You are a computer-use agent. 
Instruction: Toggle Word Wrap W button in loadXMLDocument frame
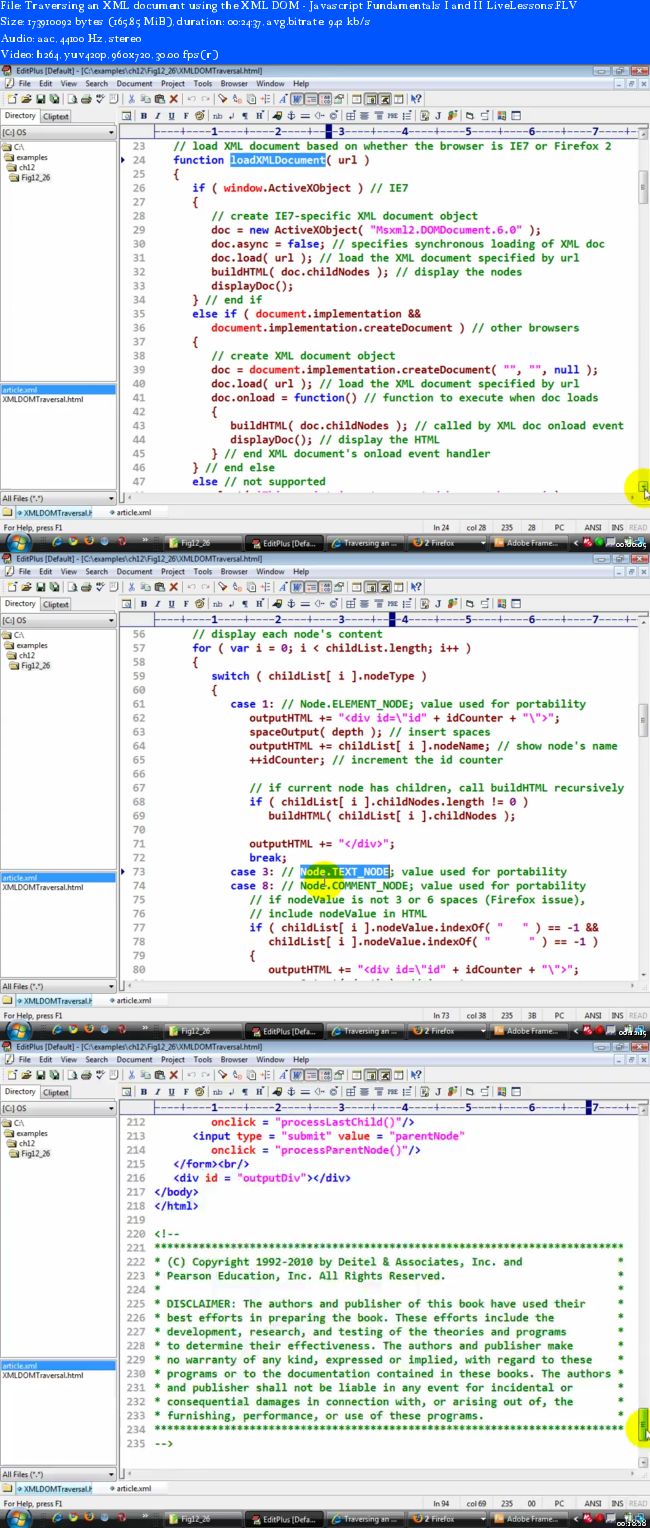[x=296, y=99]
